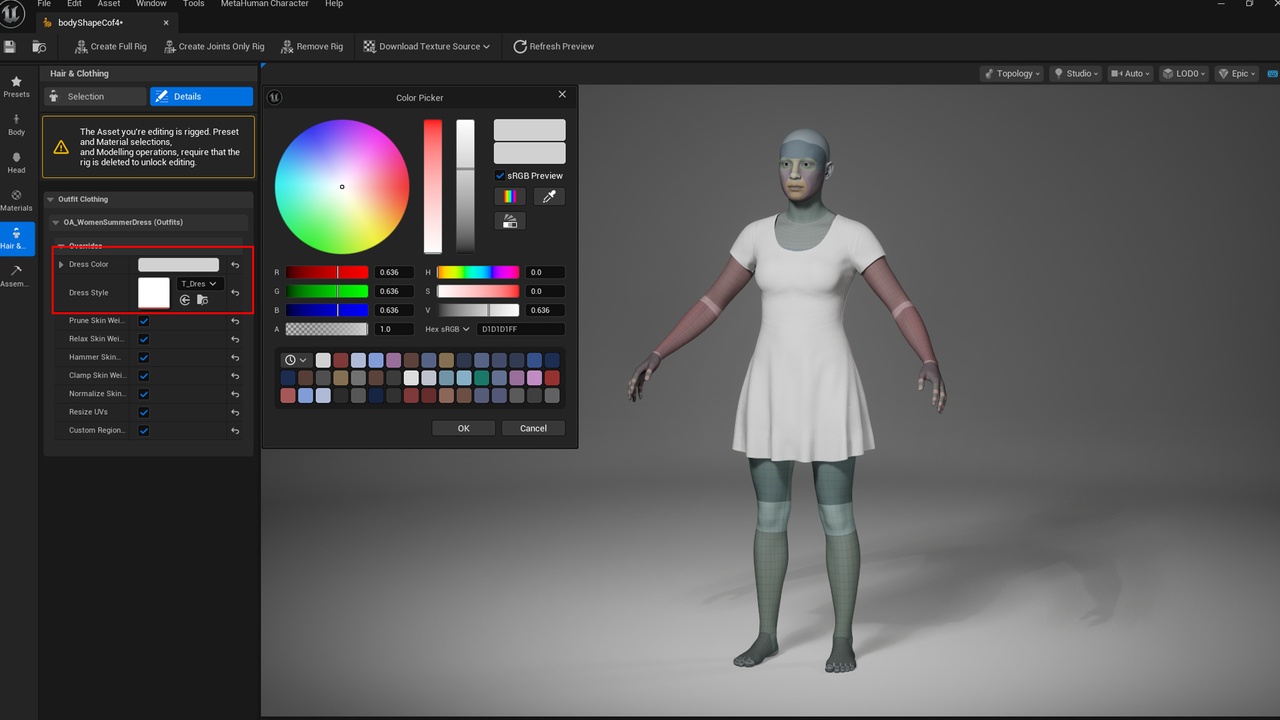Reset Prune Skin Weights to default
This screenshot has height=720, width=1280.
pos(235,321)
